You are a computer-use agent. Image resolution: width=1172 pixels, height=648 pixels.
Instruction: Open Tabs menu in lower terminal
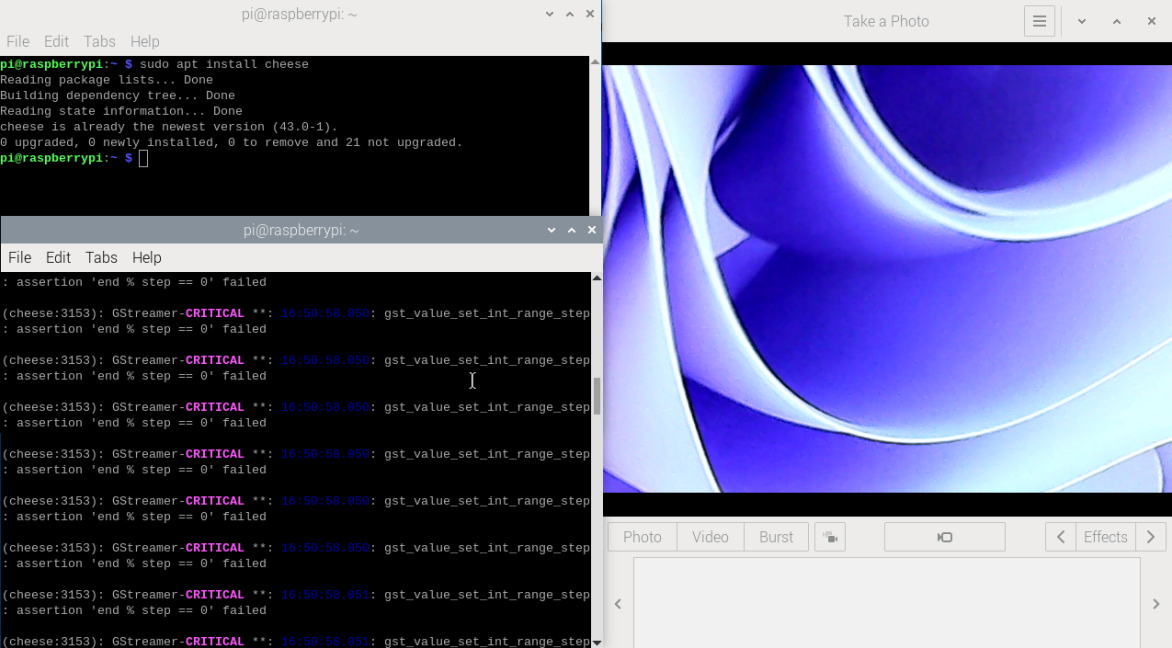click(x=102, y=258)
